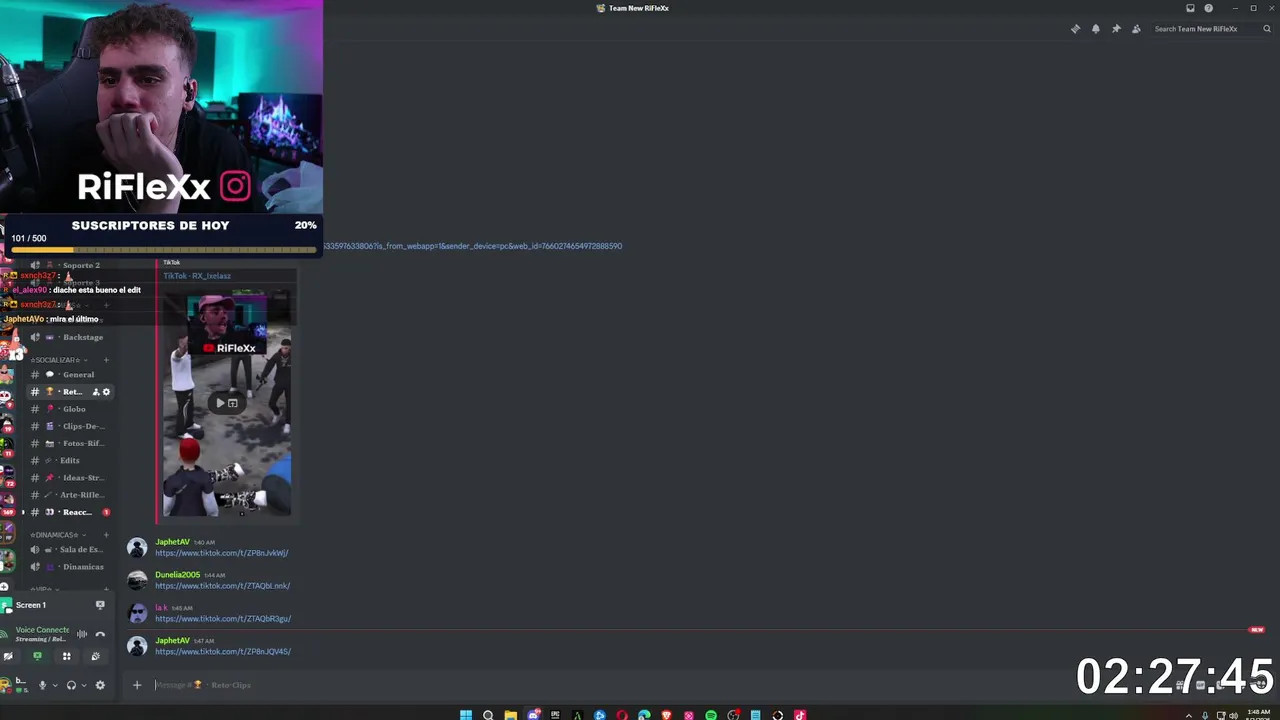Collapse the DINAMICAS category
The height and width of the screenshot is (720, 1280).
56,535
